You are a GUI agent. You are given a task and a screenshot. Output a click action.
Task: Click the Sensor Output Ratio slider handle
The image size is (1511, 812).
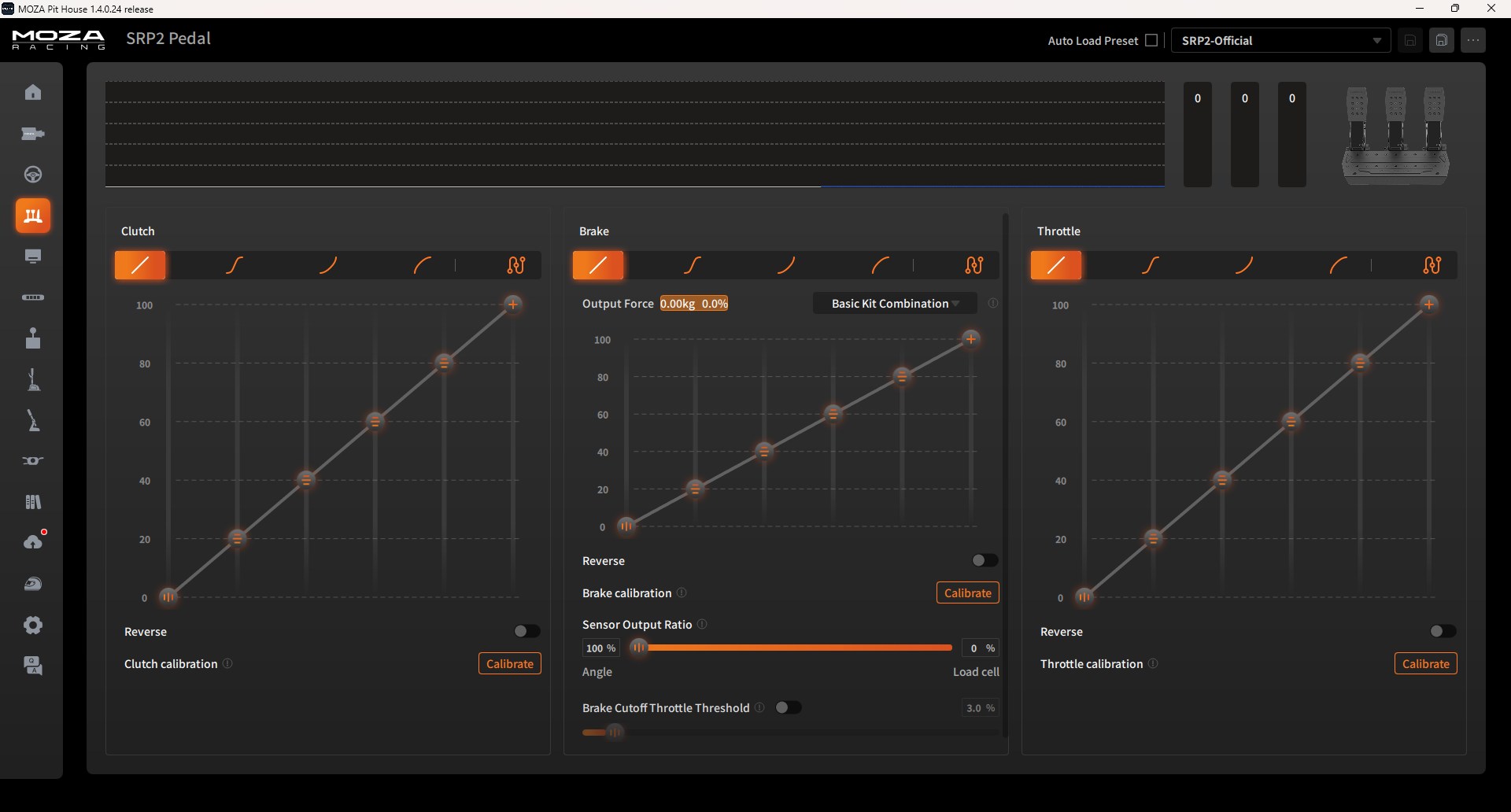click(x=639, y=648)
